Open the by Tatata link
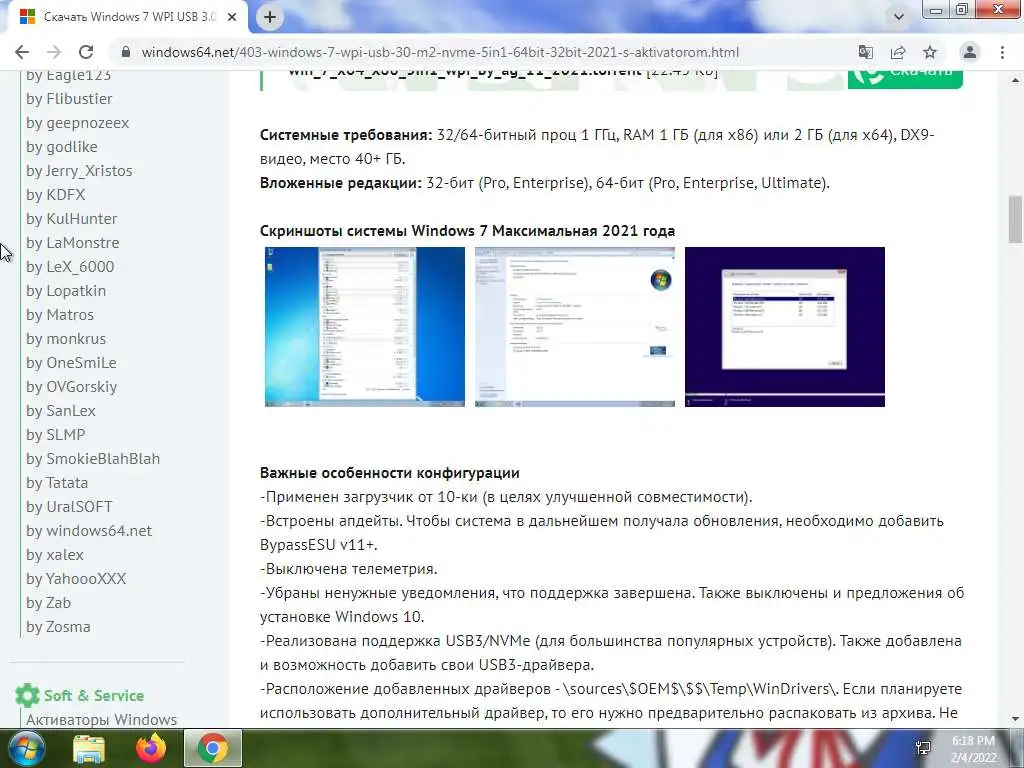 point(57,483)
